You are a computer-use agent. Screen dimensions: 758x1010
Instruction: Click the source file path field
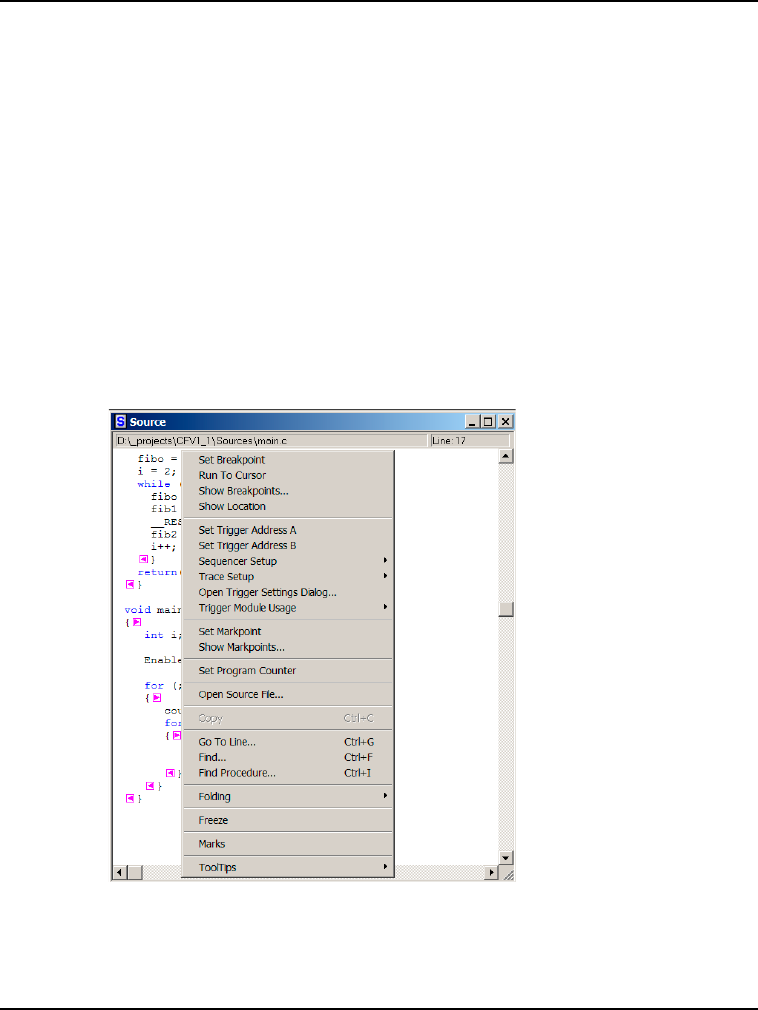[270, 441]
